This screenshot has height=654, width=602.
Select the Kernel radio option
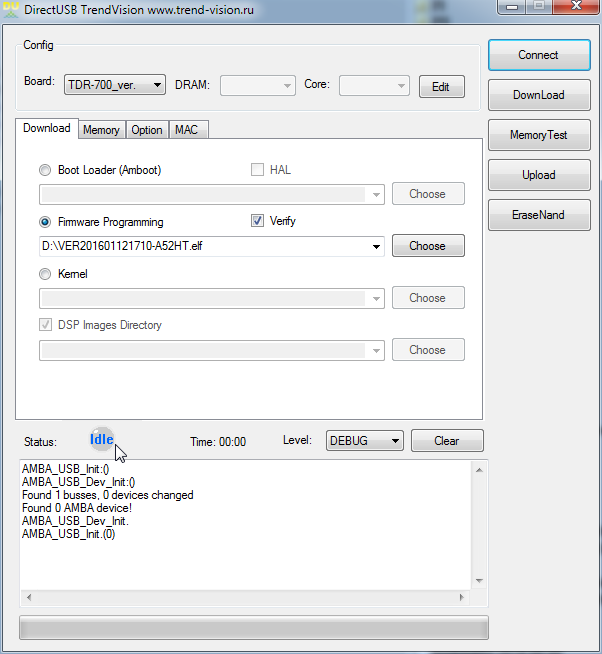45,274
